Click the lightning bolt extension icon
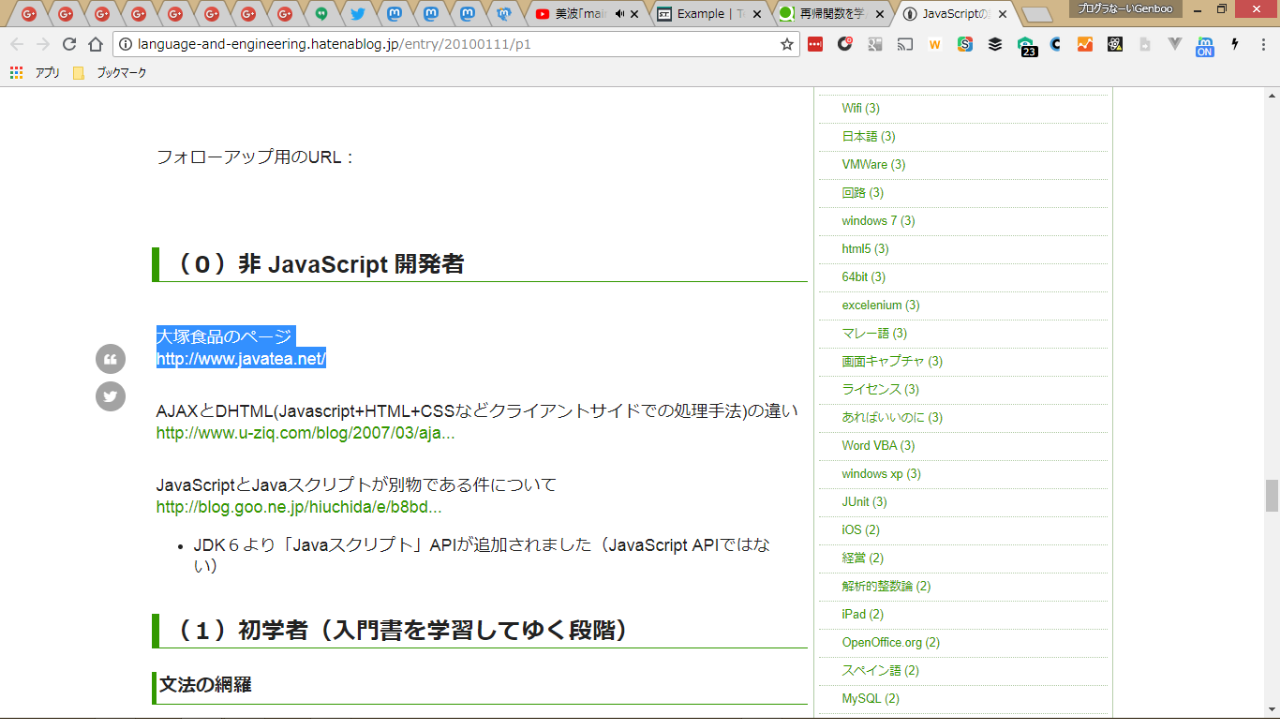Screen dimensions: 1280x719 click(1235, 44)
